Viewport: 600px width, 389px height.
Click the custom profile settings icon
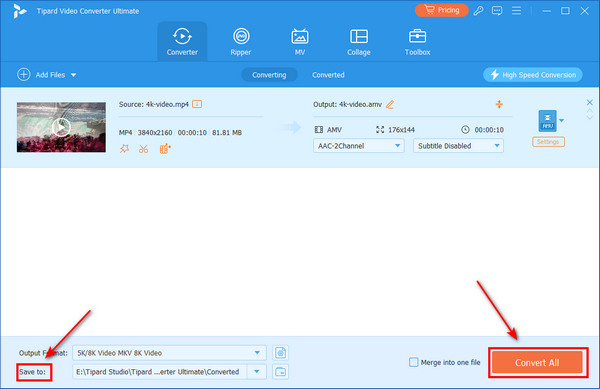tap(280, 353)
